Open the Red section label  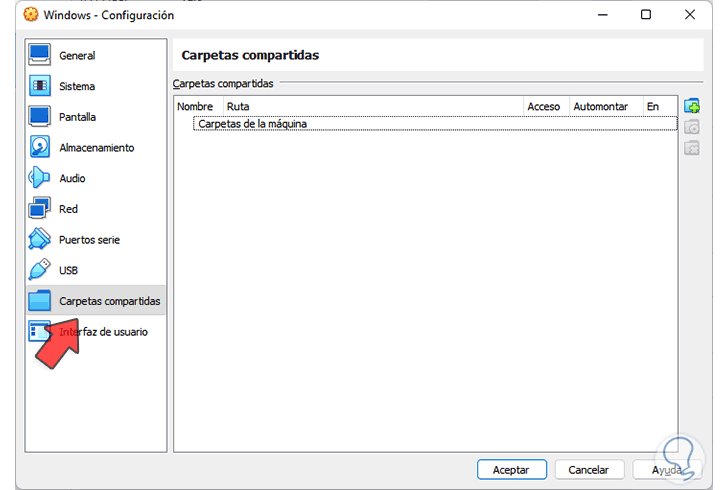pos(68,209)
